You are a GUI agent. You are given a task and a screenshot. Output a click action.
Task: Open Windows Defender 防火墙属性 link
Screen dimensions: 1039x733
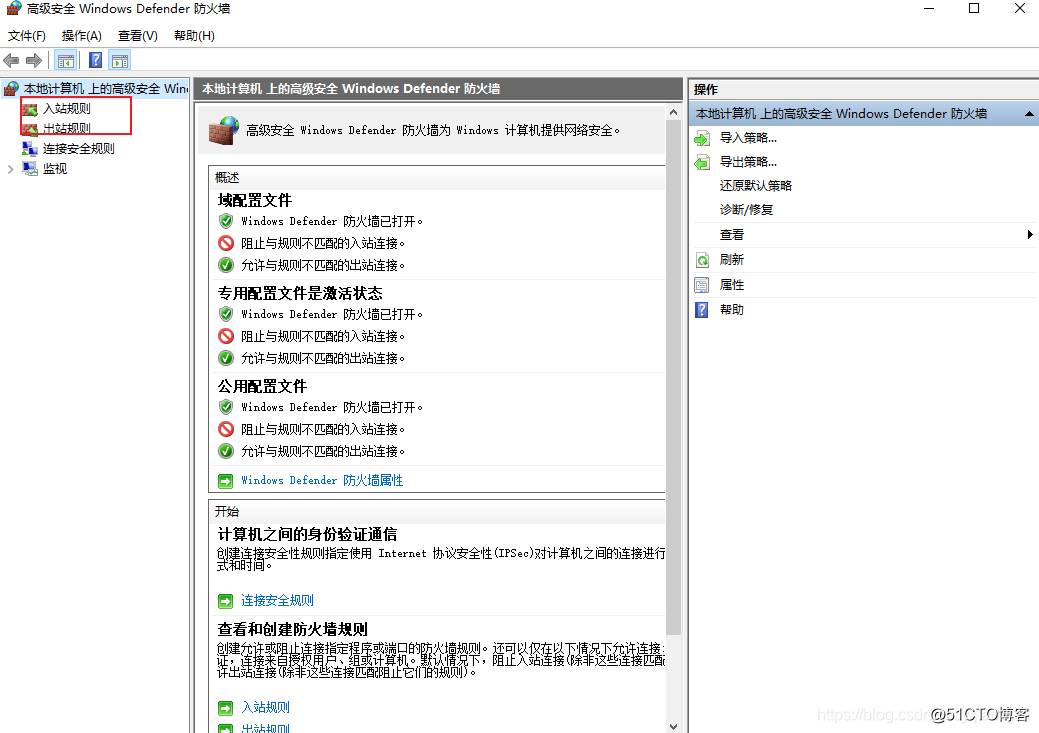pos(322,480)
